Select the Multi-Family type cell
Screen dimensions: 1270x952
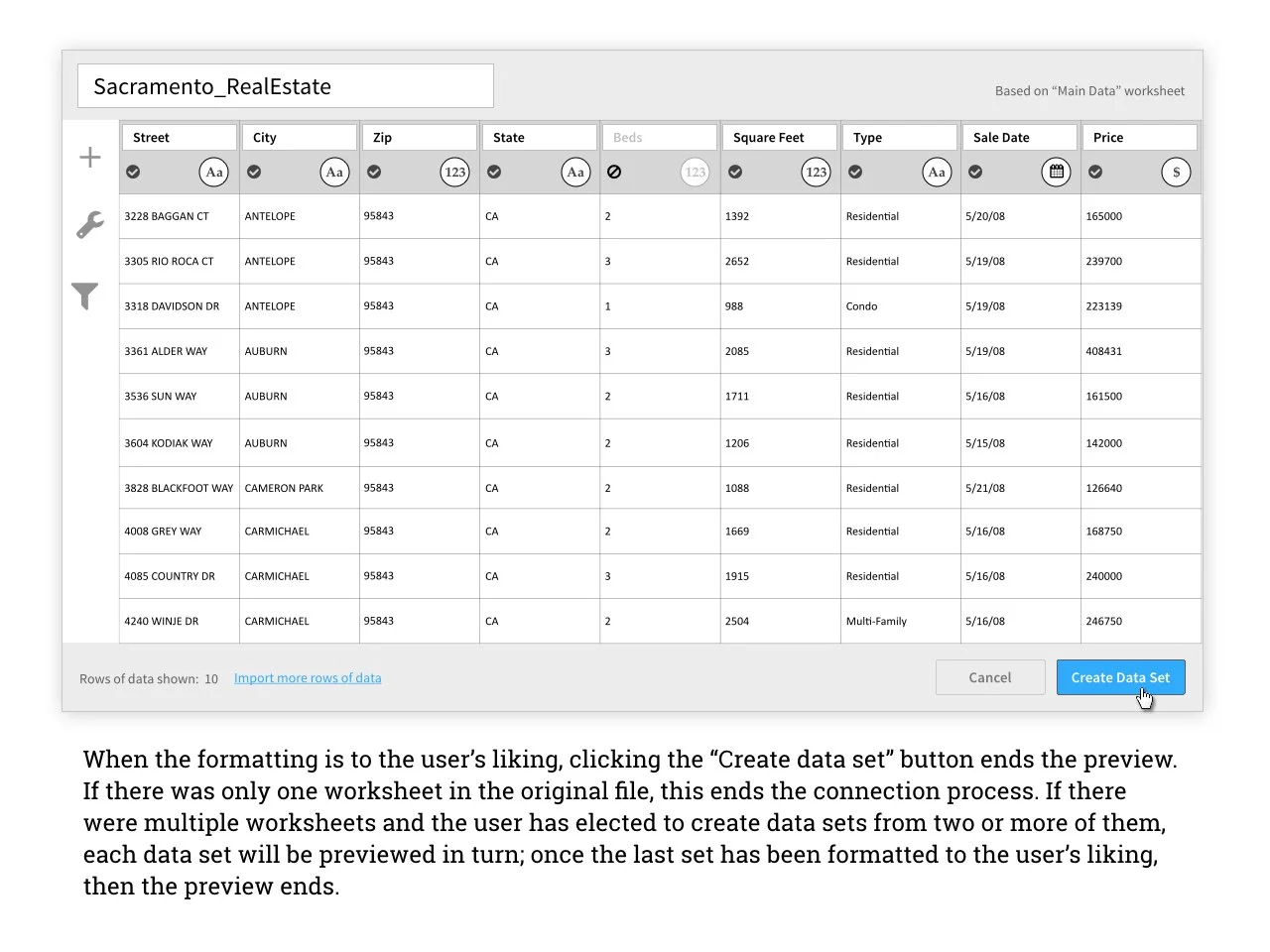pyautogui.click(x=901, y=622)
